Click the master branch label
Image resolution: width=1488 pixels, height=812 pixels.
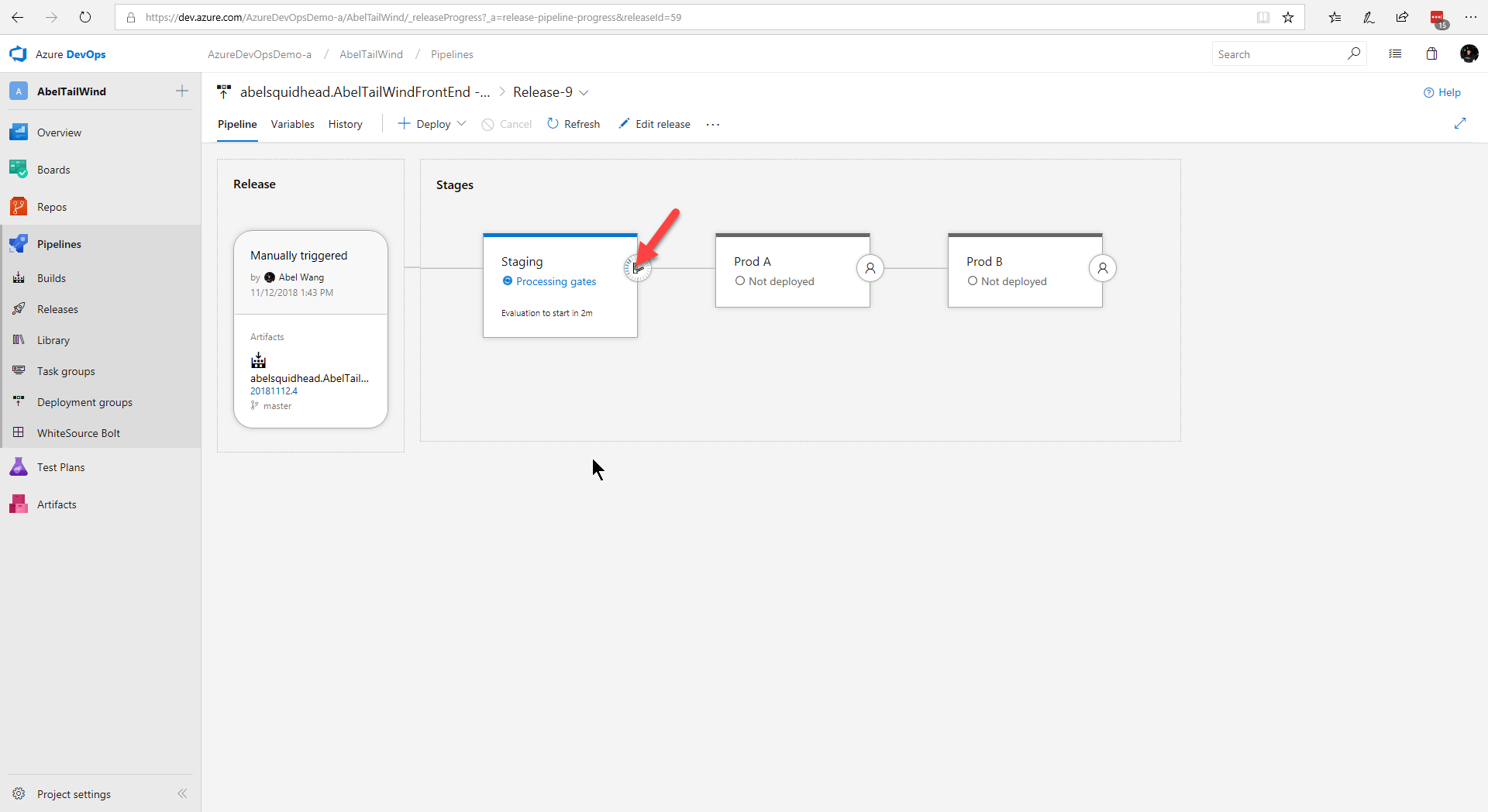coord(277,406)
